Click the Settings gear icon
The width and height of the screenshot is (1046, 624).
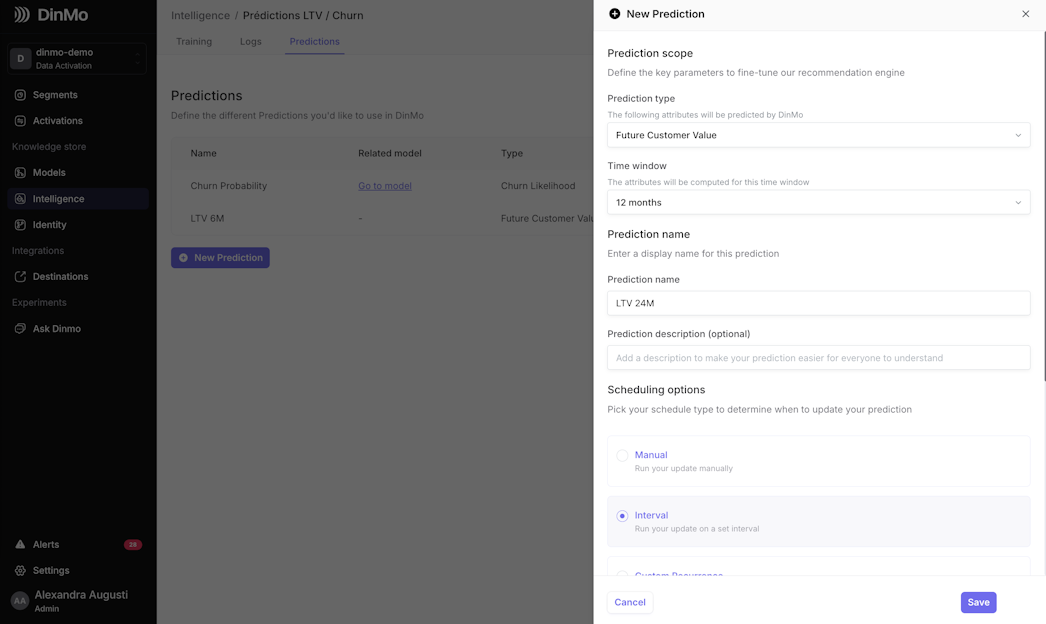click(x=21, y=571)
